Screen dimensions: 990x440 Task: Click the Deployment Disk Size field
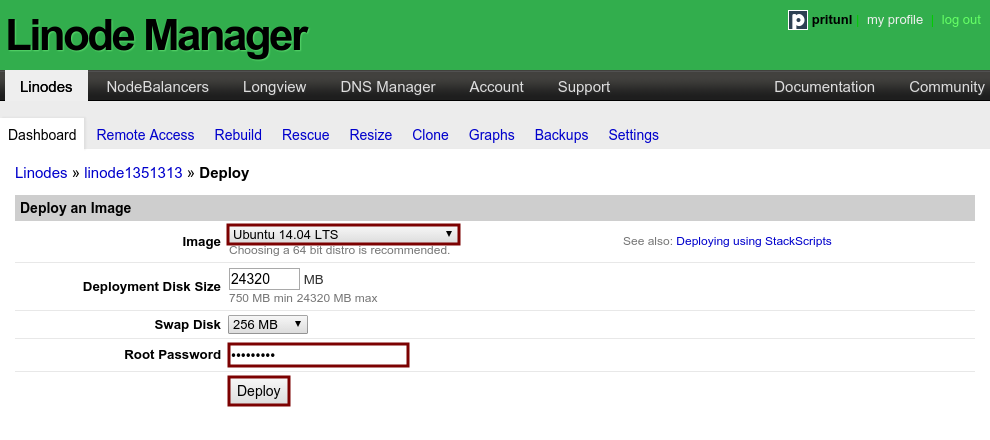click(x=264, y=279)
